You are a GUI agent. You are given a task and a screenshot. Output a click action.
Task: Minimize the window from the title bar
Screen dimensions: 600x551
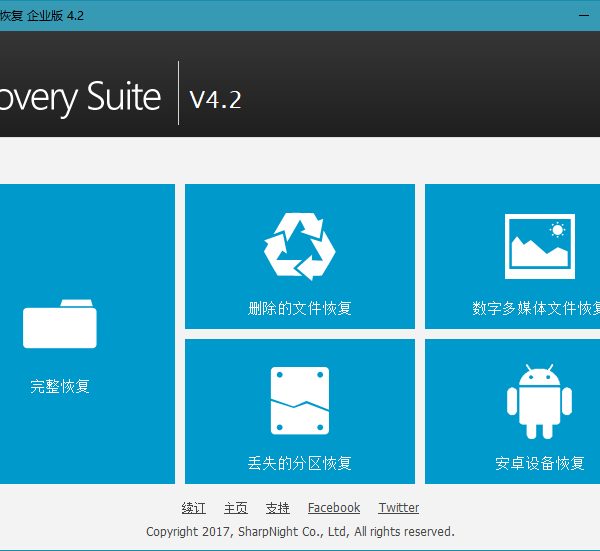click(x=585, y=15)
